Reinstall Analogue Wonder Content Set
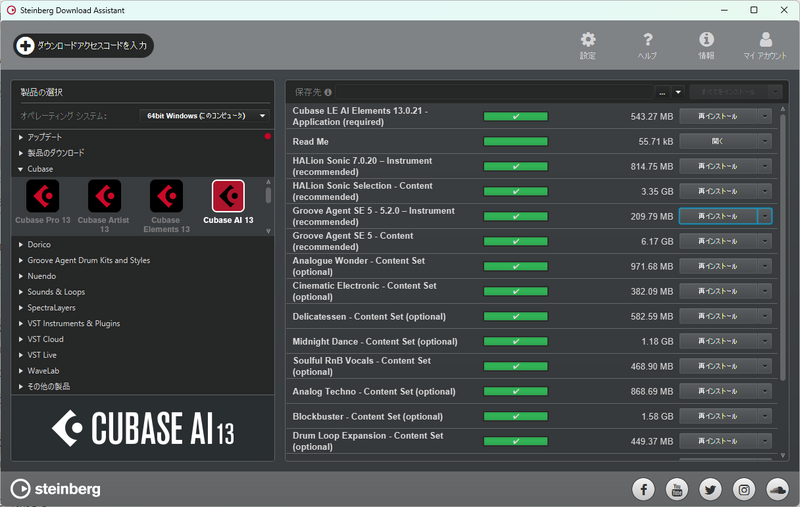Viewport: 800px width, 507px height. tap(718, 266)
